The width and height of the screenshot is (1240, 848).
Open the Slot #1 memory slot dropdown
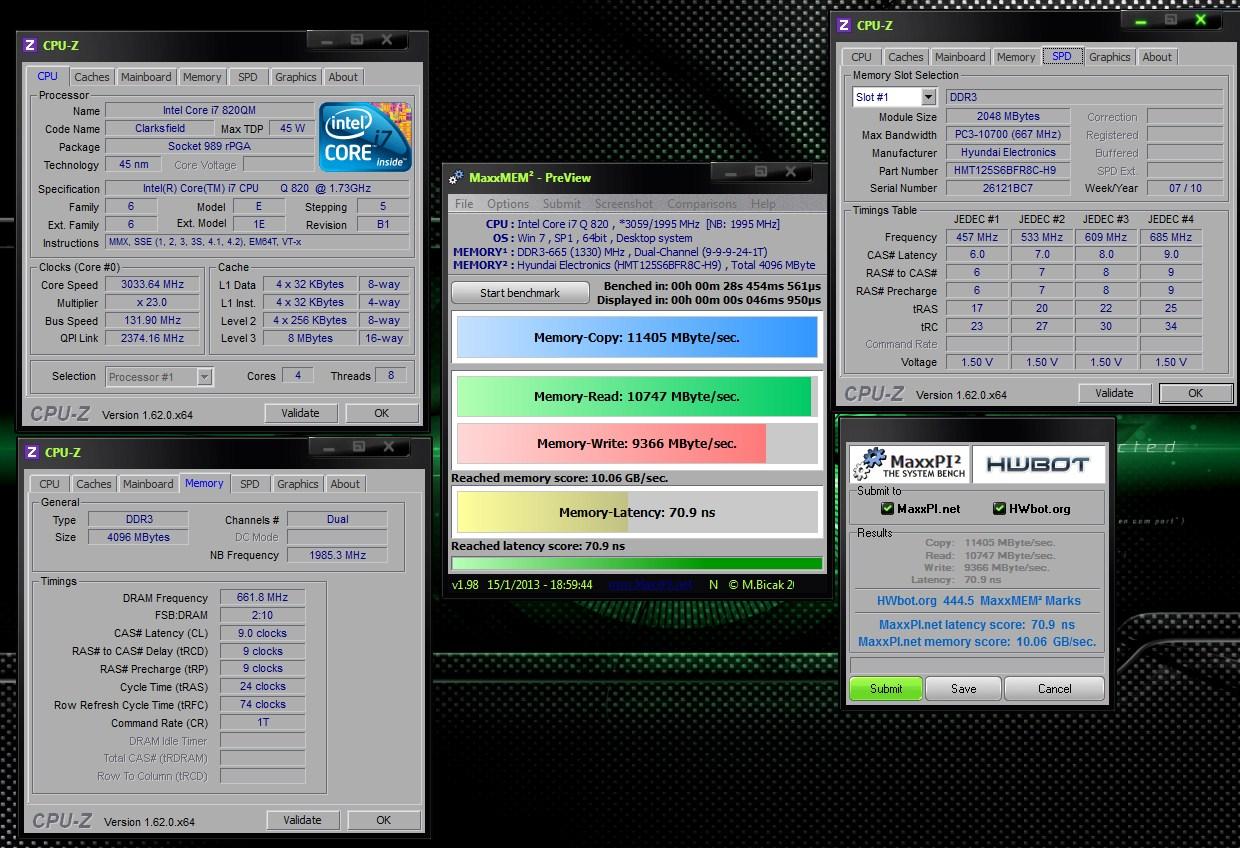tap(929, 97)
